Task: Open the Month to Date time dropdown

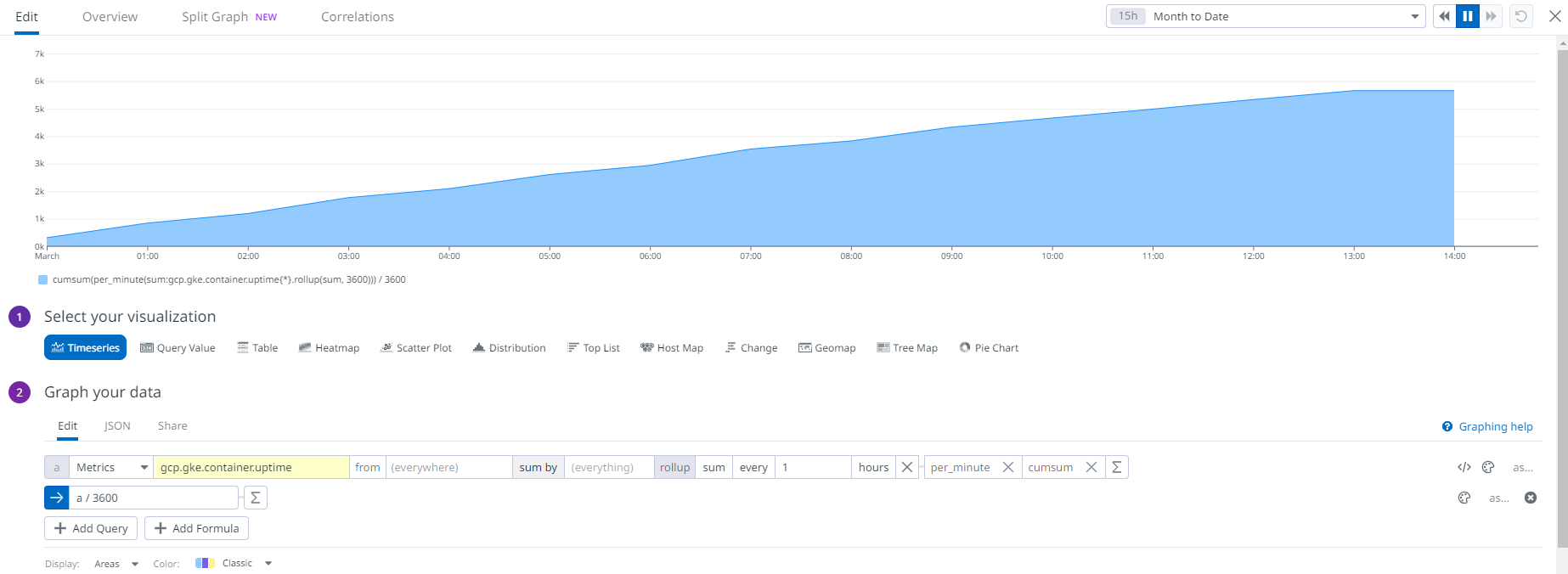Action: point(1266,16)
